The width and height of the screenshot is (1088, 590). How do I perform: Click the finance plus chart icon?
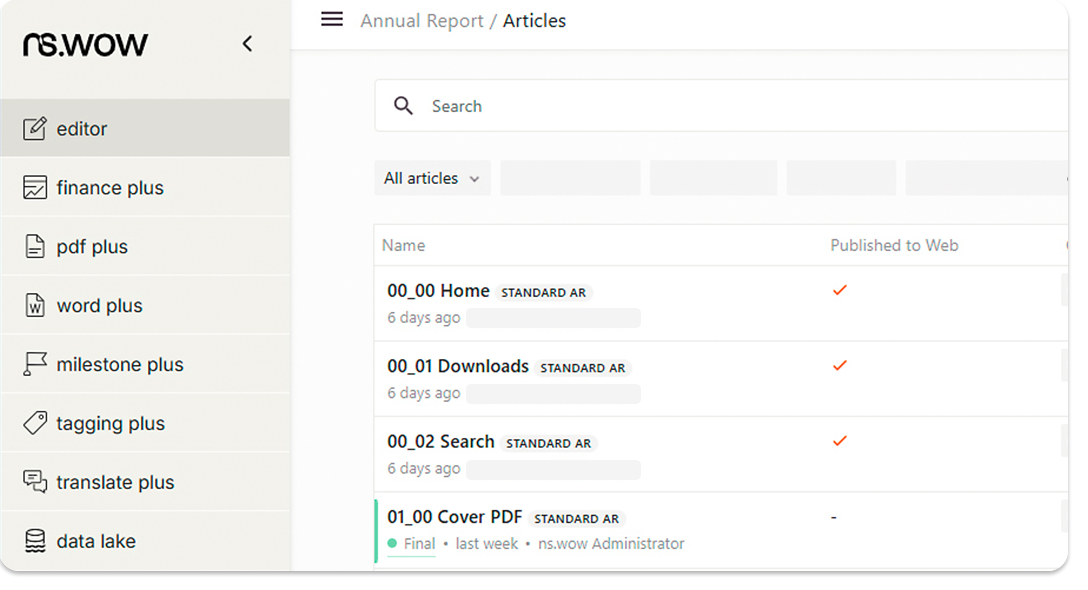35,188
